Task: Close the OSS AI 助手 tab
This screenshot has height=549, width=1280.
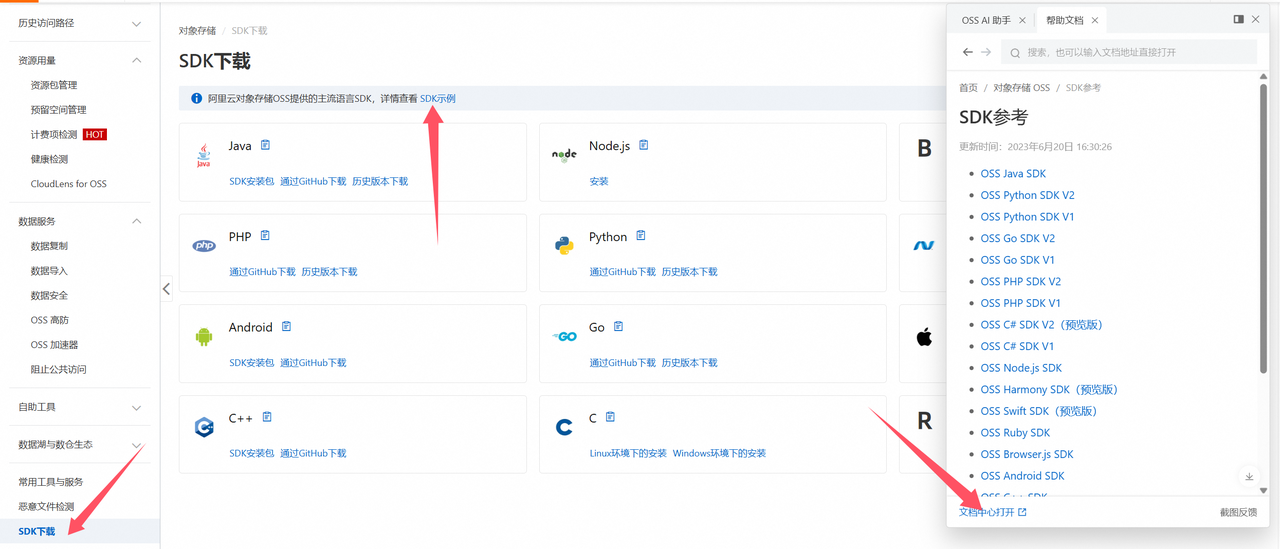Action: [x=1022, y=20]
